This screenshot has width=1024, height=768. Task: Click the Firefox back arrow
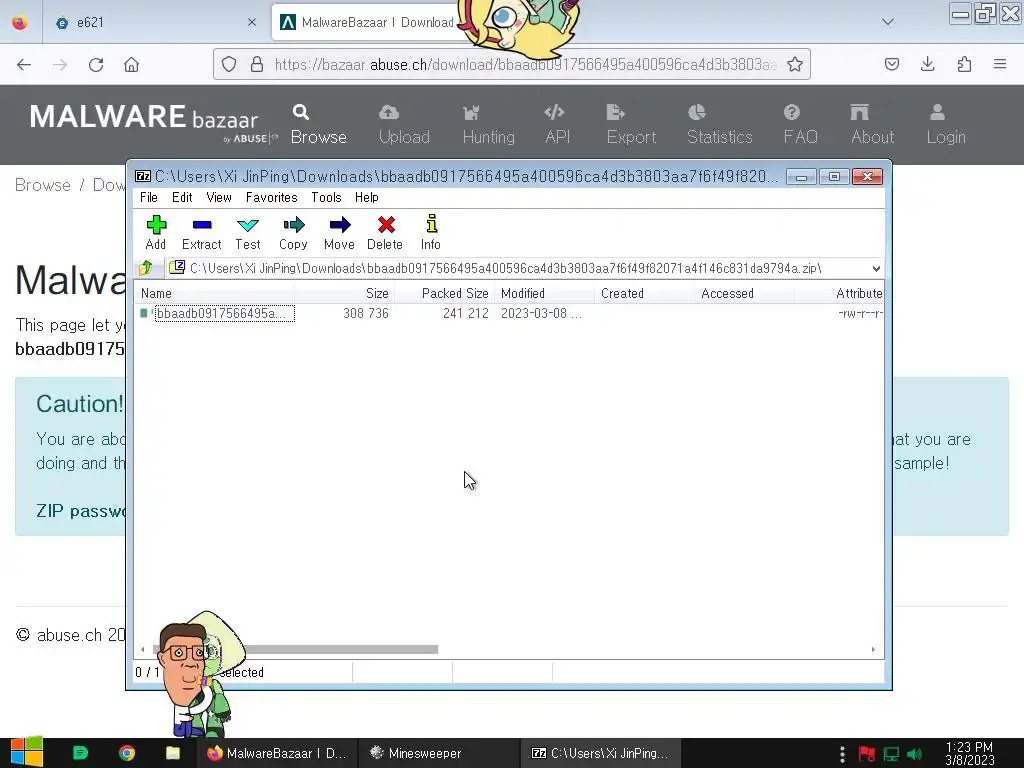pos(24,64)
